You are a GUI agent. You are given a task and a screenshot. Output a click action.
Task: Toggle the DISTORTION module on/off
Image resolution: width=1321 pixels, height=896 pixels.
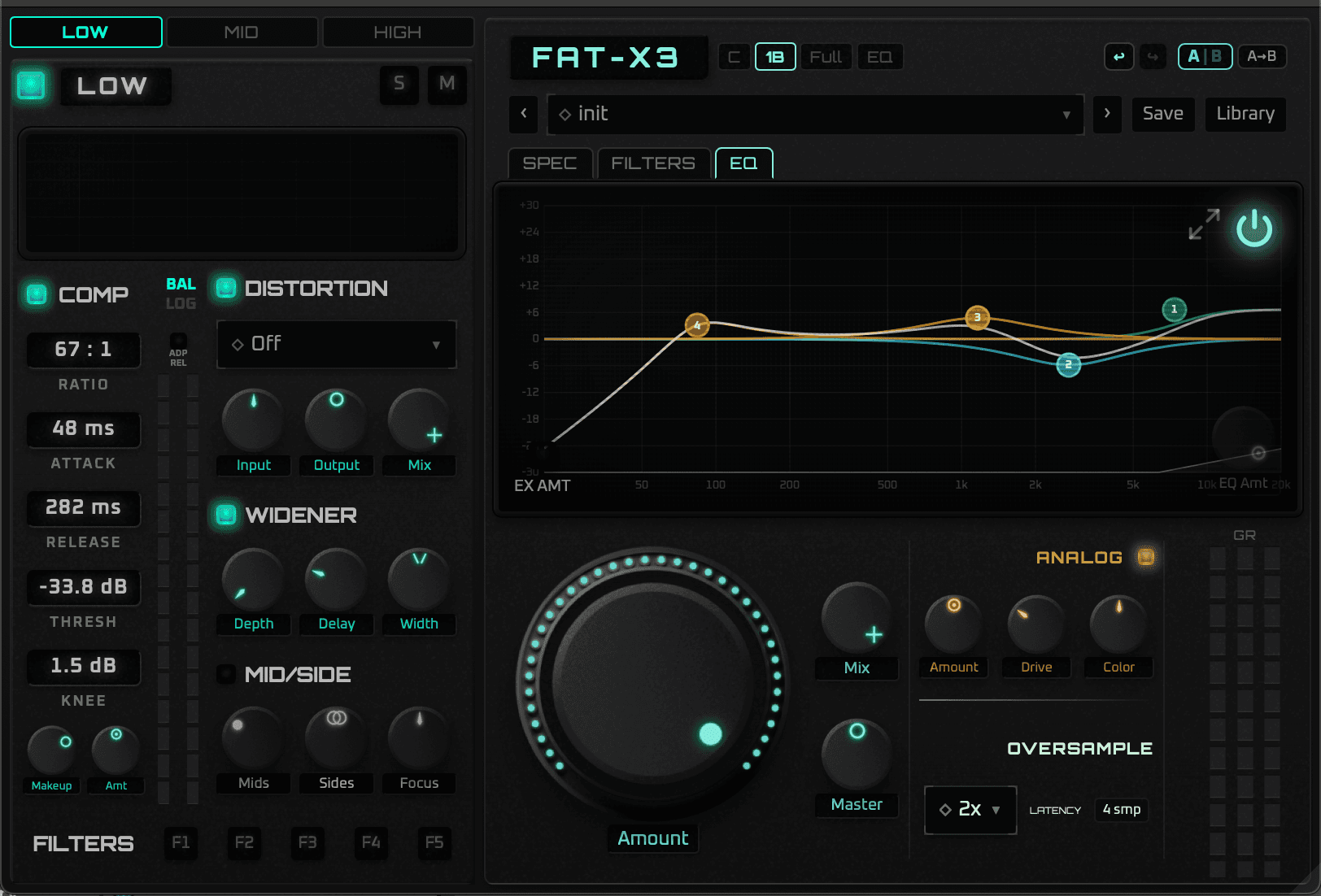(225, 288)
